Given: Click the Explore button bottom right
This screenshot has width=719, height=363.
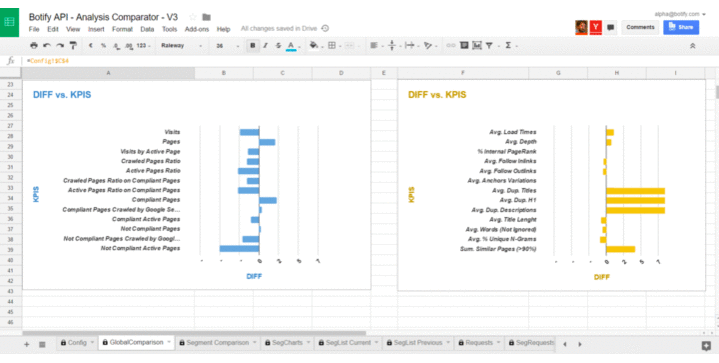Looking at the screenshot, I should (706, 346).
